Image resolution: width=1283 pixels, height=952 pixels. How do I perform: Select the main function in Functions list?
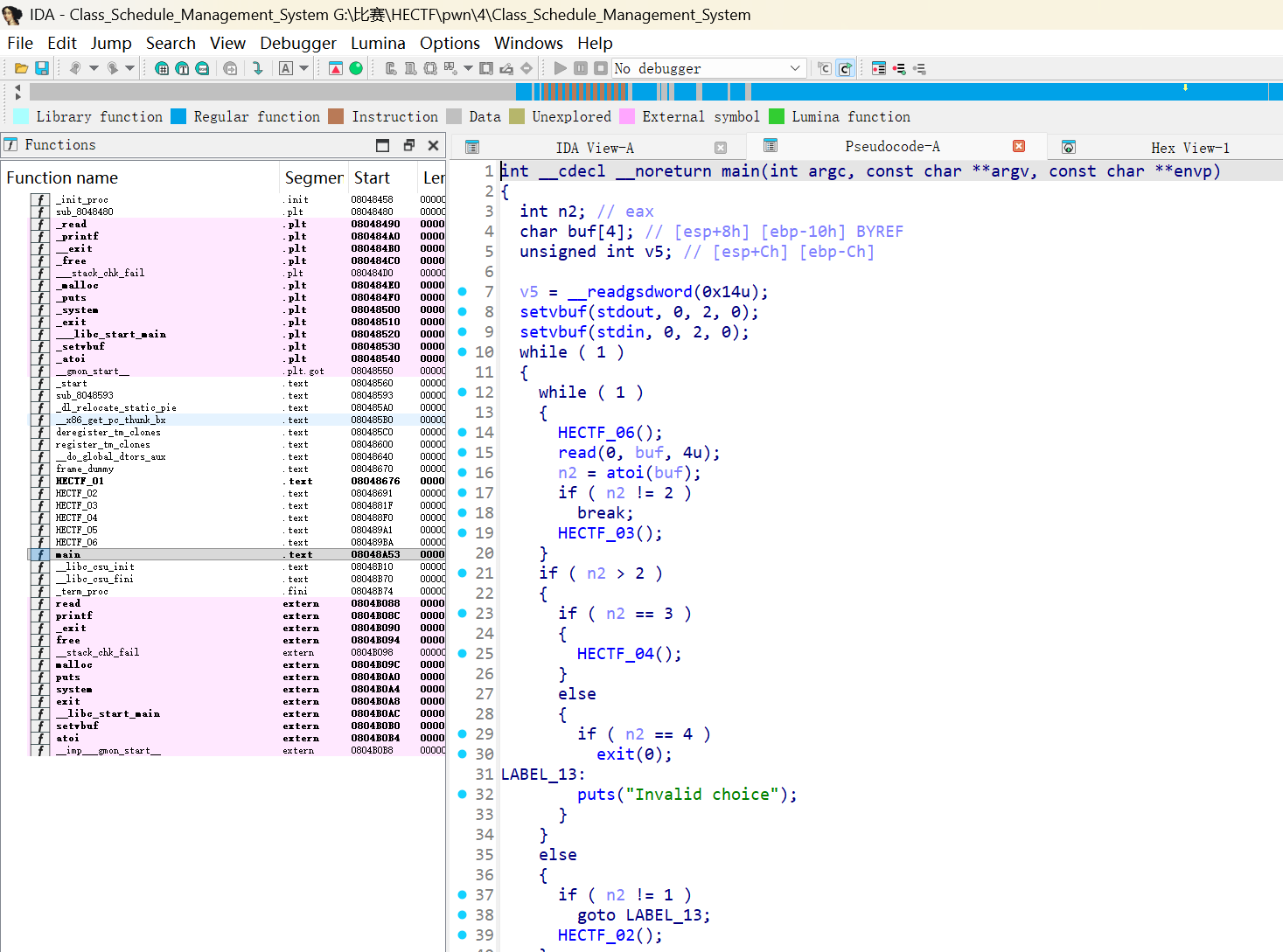tap(68, 554)
